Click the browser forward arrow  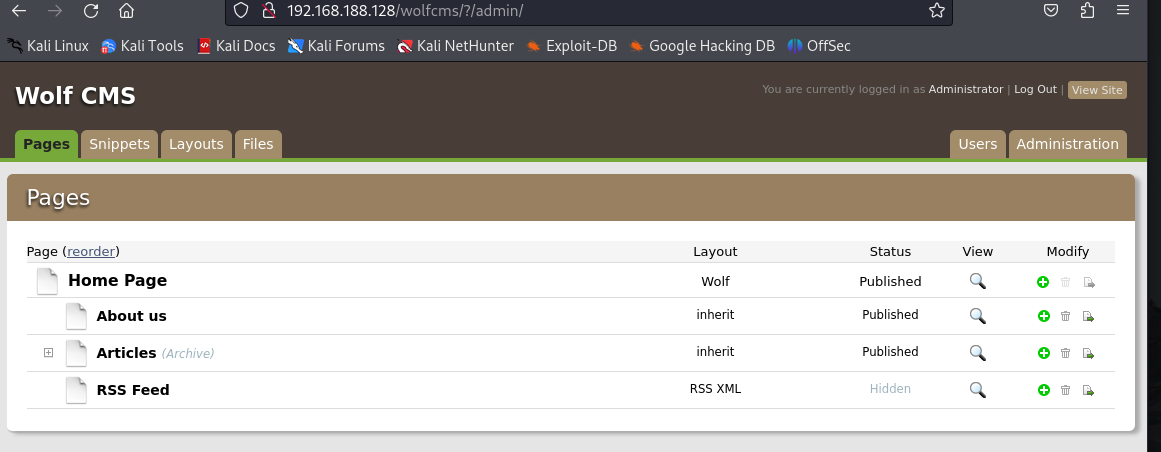point(55,10)
